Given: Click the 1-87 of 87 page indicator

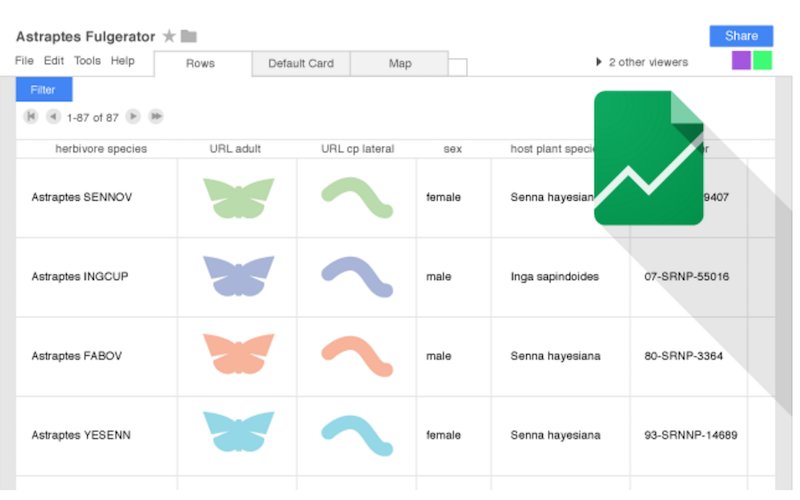Looking at the screenshot, I should coord(93,118).
